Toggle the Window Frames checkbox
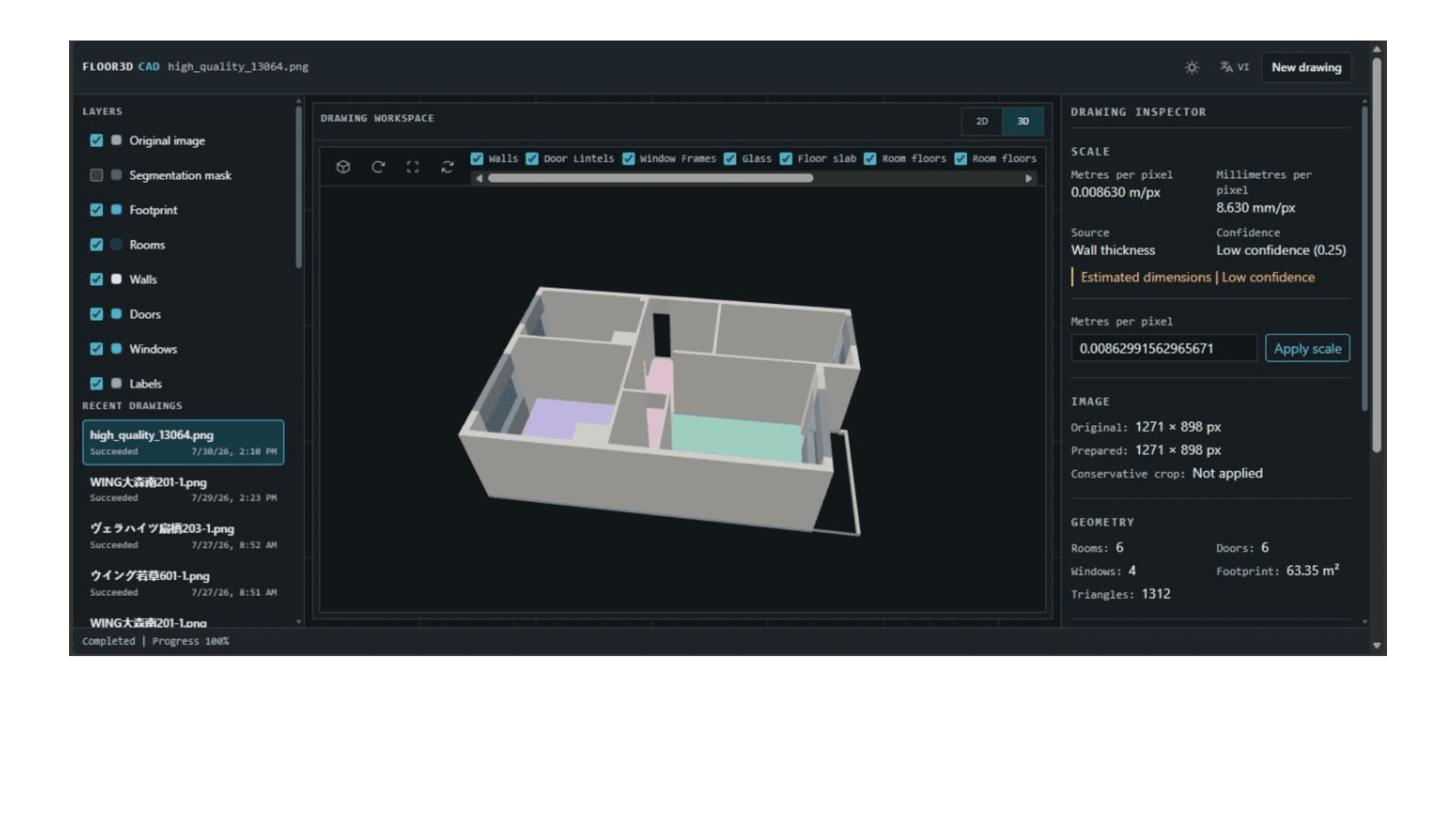The width and height of the screenshot is (1456, 819). point(629,158)
